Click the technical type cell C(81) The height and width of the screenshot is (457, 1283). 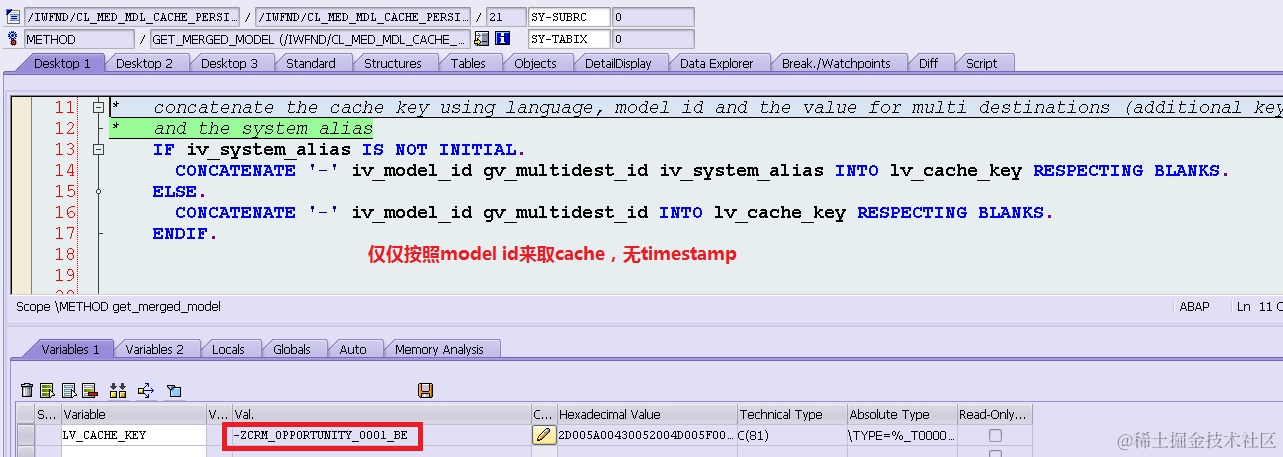pyautogui.click(x=791, y=436)
